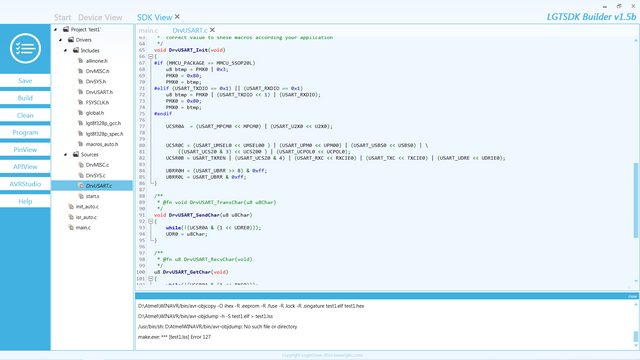This screenshot has width=640, height=360.
Task: Click the Clean button
Action: (x=25, y=115)
